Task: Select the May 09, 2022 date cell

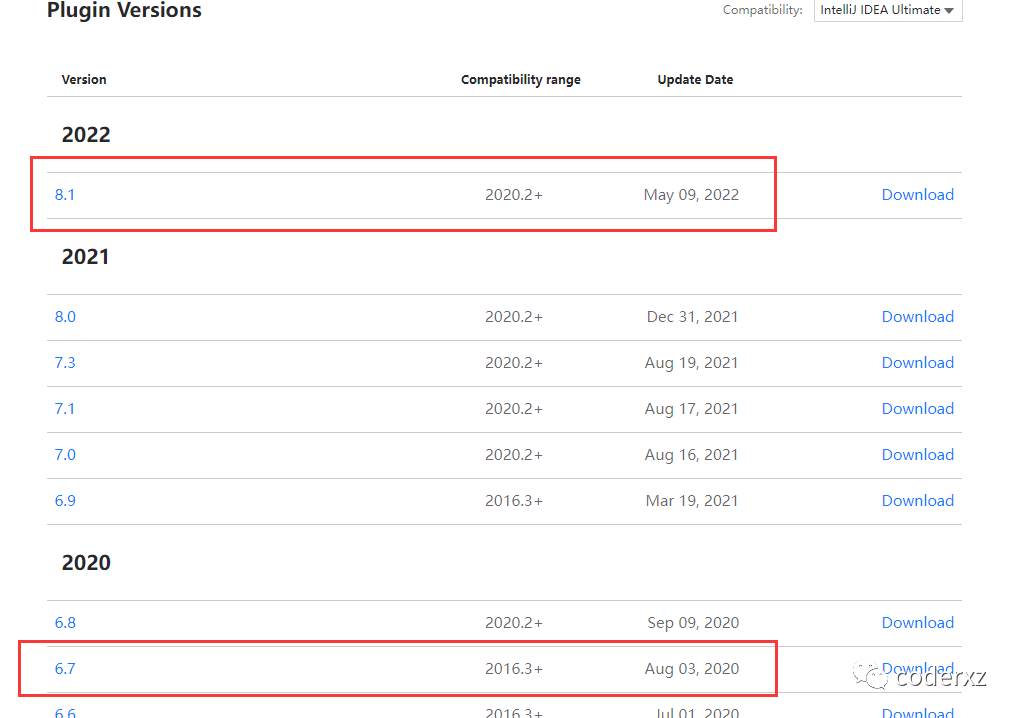Action: [x=691, y=195]
